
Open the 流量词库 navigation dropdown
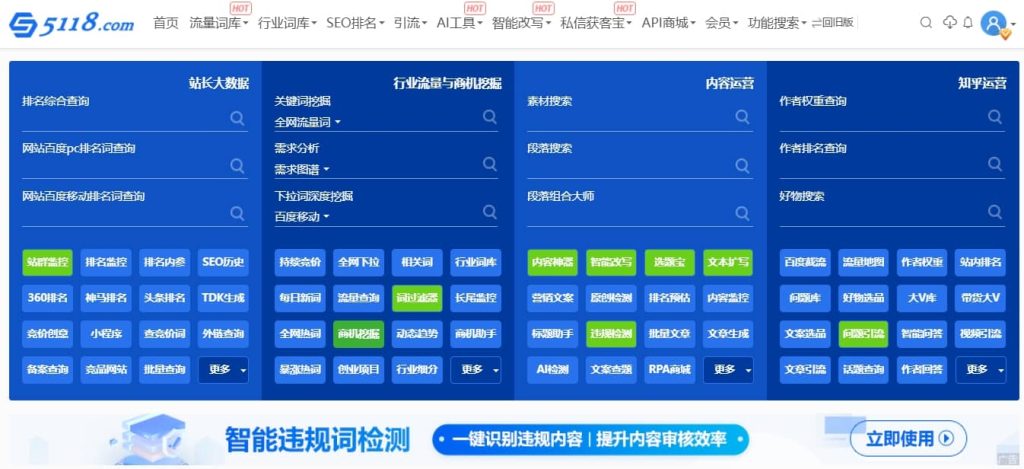pos(219,24)
